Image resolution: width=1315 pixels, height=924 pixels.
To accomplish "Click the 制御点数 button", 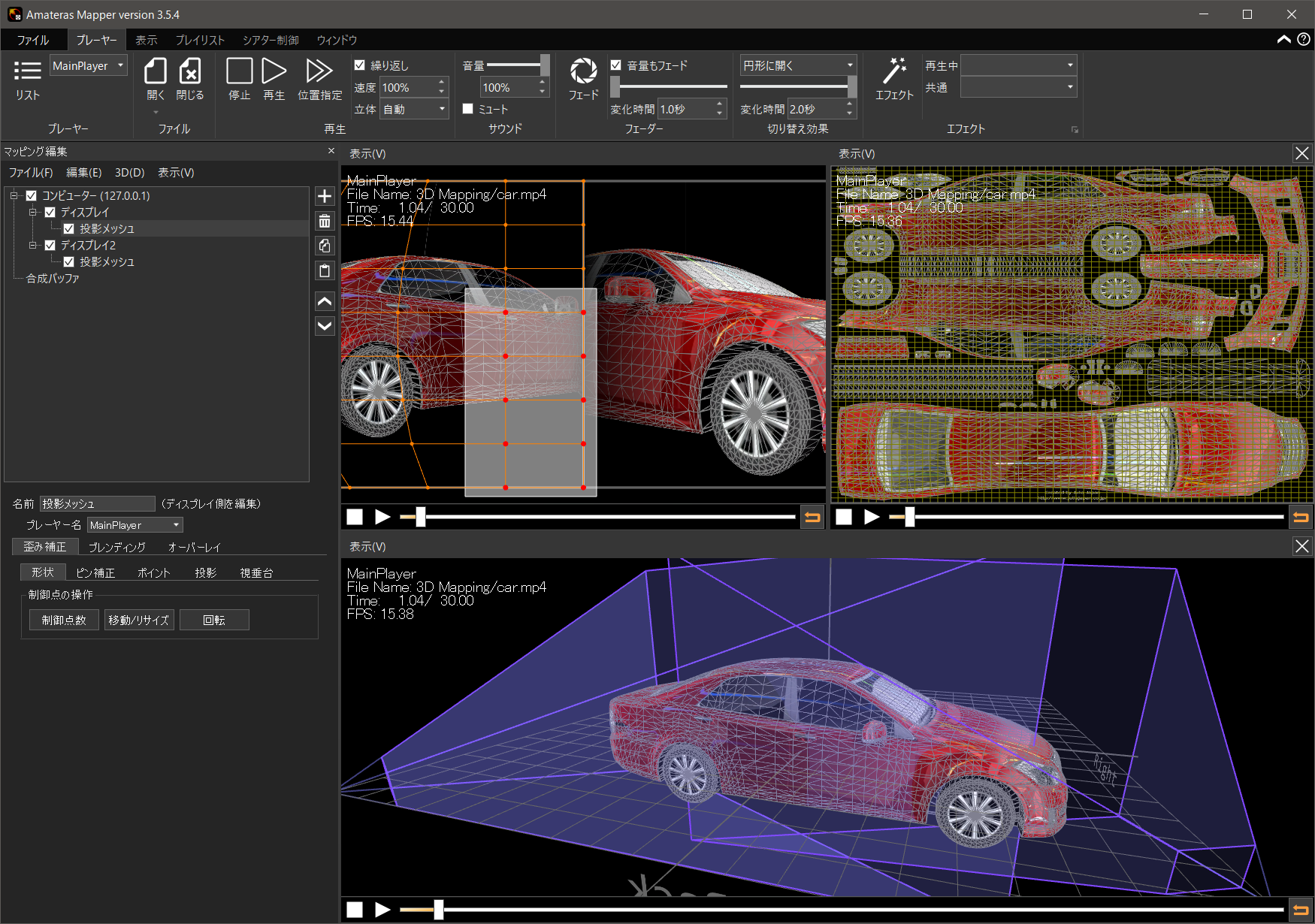I will [x=64, y=620].
